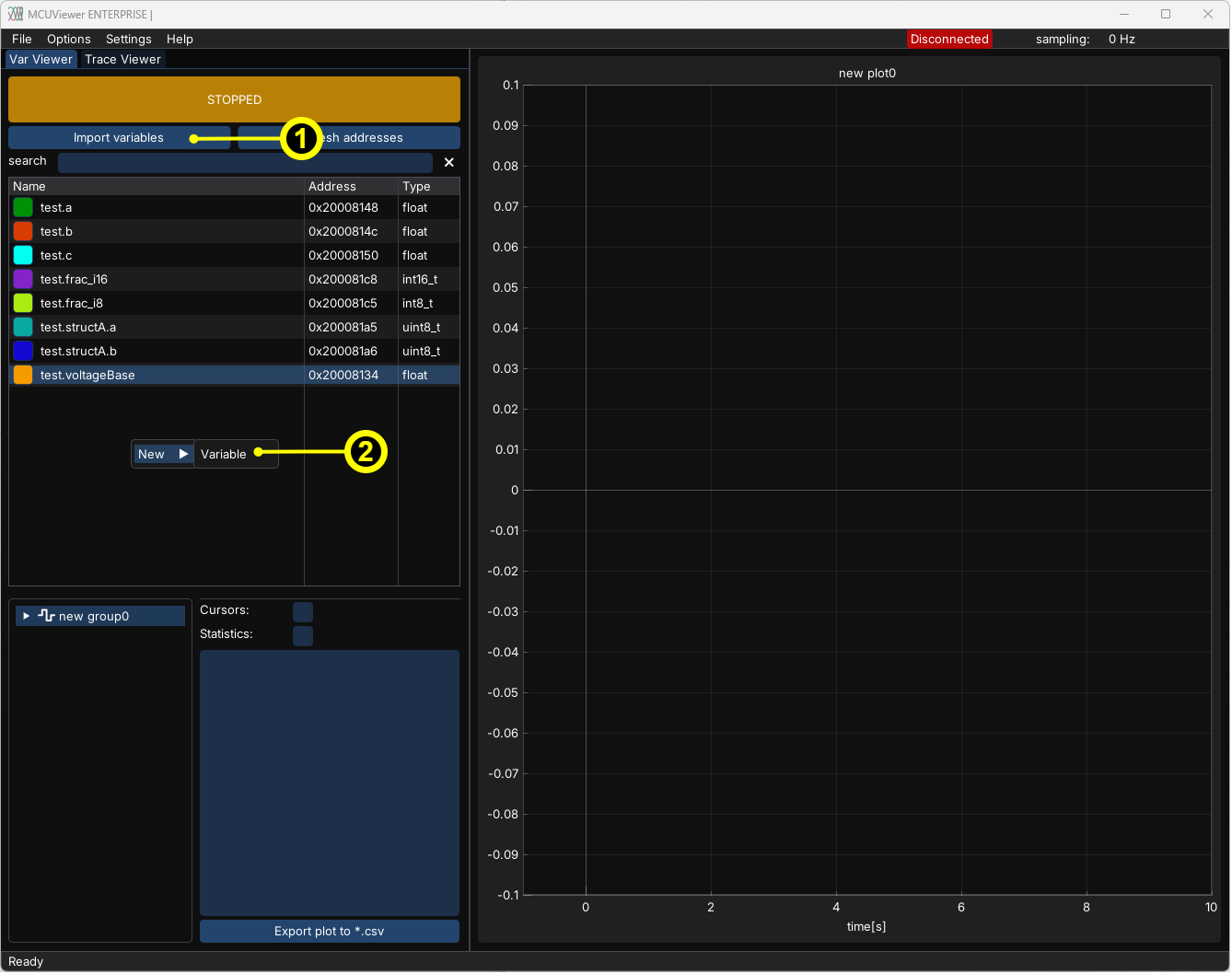Toggle the Statistics checkbox
This screenshot has width=1232, height=974.
pyautogui.click(x=302, y=635)
